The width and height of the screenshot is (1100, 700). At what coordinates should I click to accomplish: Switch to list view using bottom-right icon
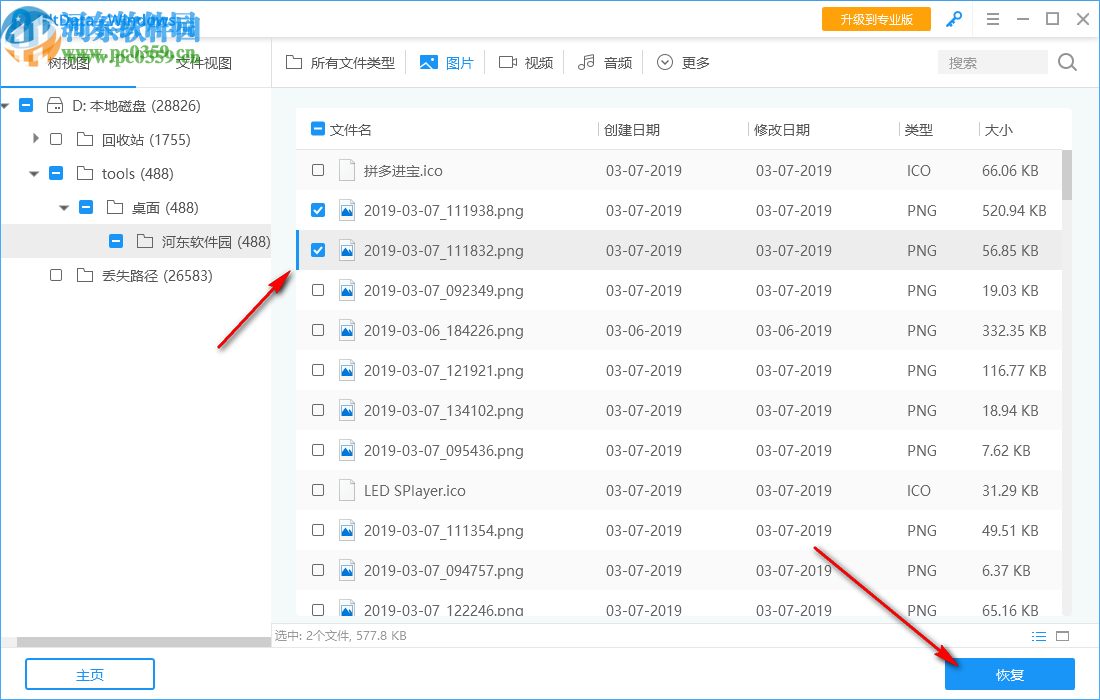click(x=1039, y=635)
